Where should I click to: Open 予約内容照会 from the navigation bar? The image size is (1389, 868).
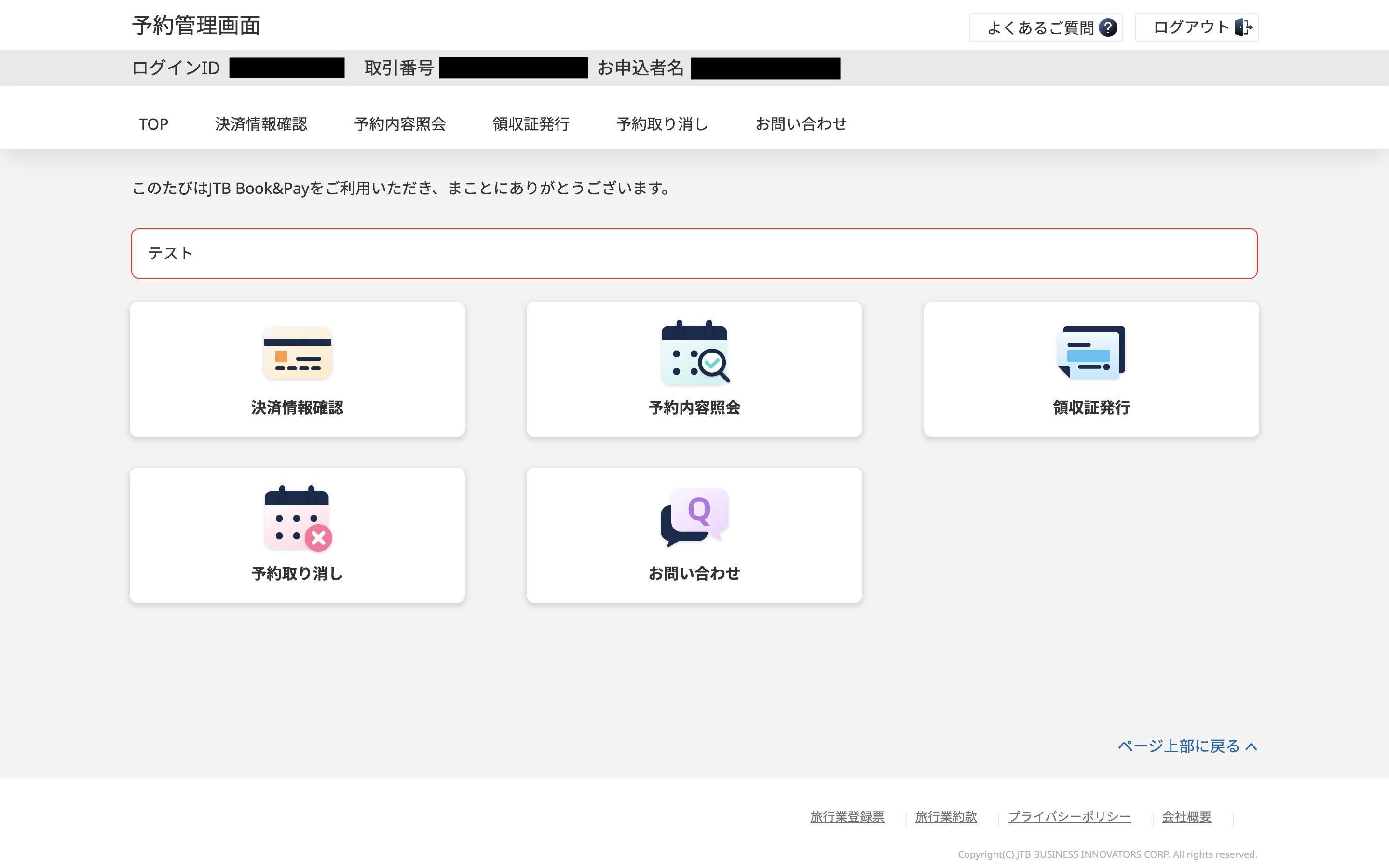(400, 124)
